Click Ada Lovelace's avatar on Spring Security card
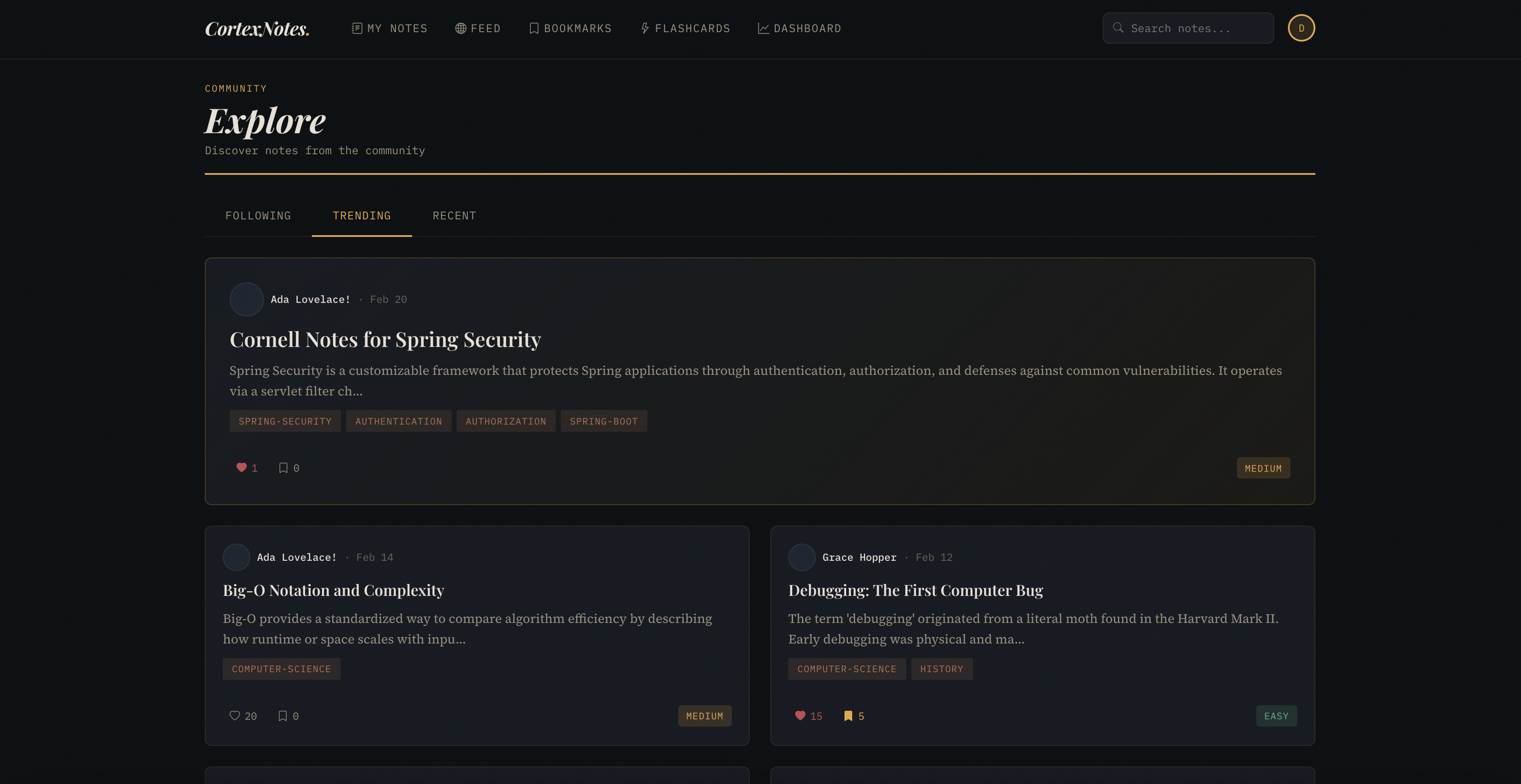This screenshot has width=1521, height=784. 246,299
